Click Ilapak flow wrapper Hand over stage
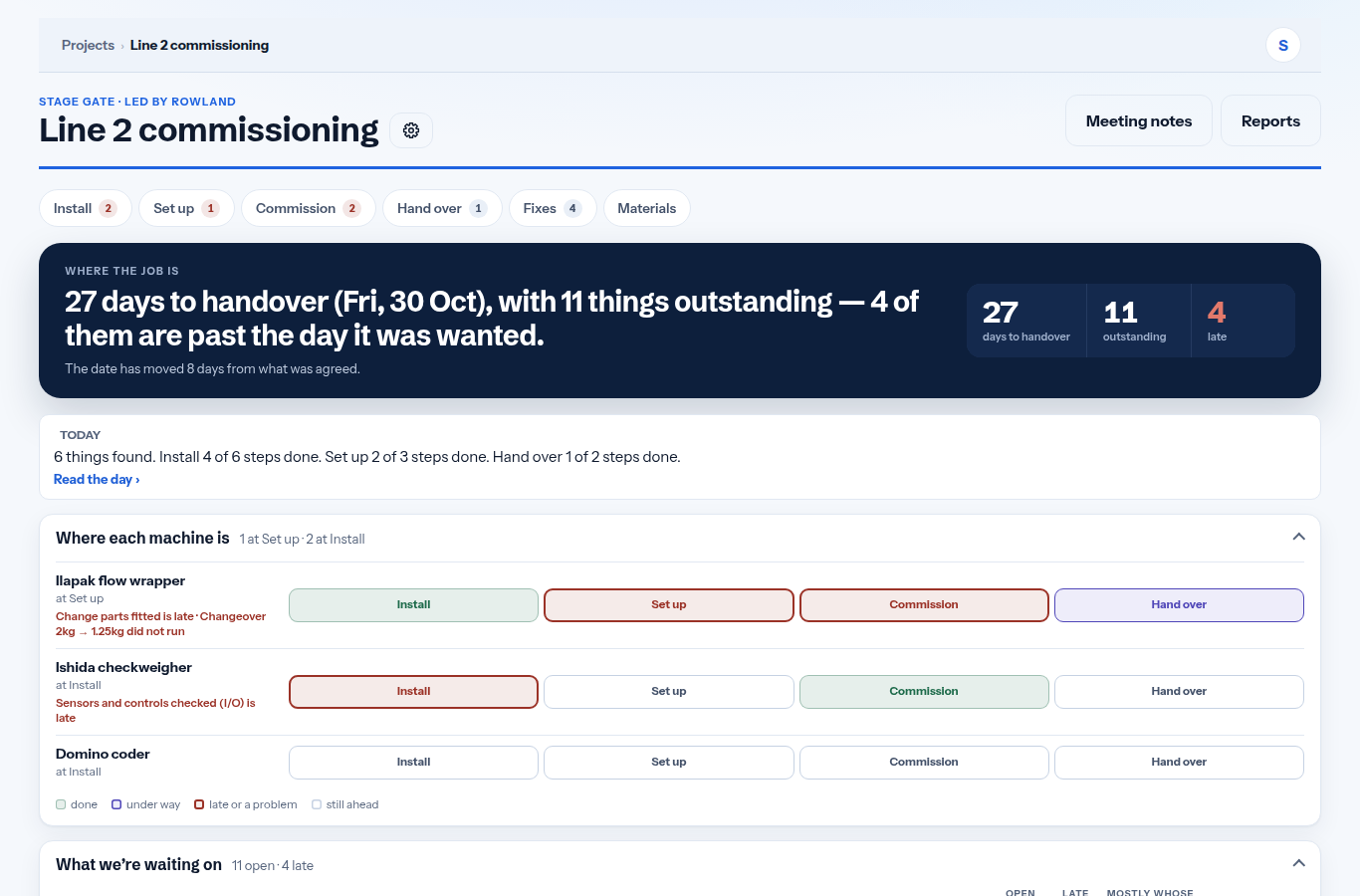Screen dimensions: 1360x896 pos(1179,605)
